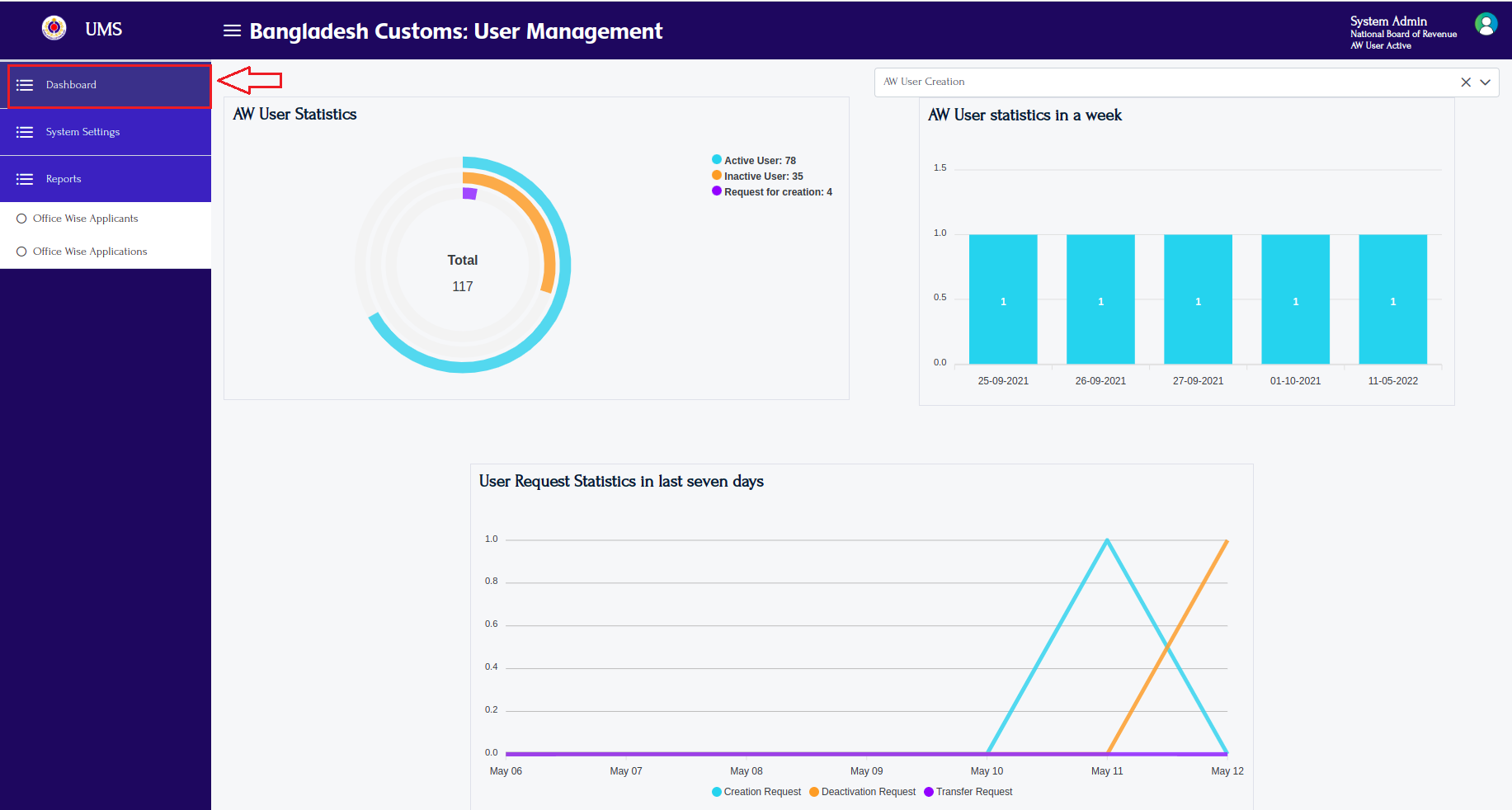Viewport: 1512px width, 810px height.
Task: Toggle Request for creation legend entry
Action: [x=772, y=191]
